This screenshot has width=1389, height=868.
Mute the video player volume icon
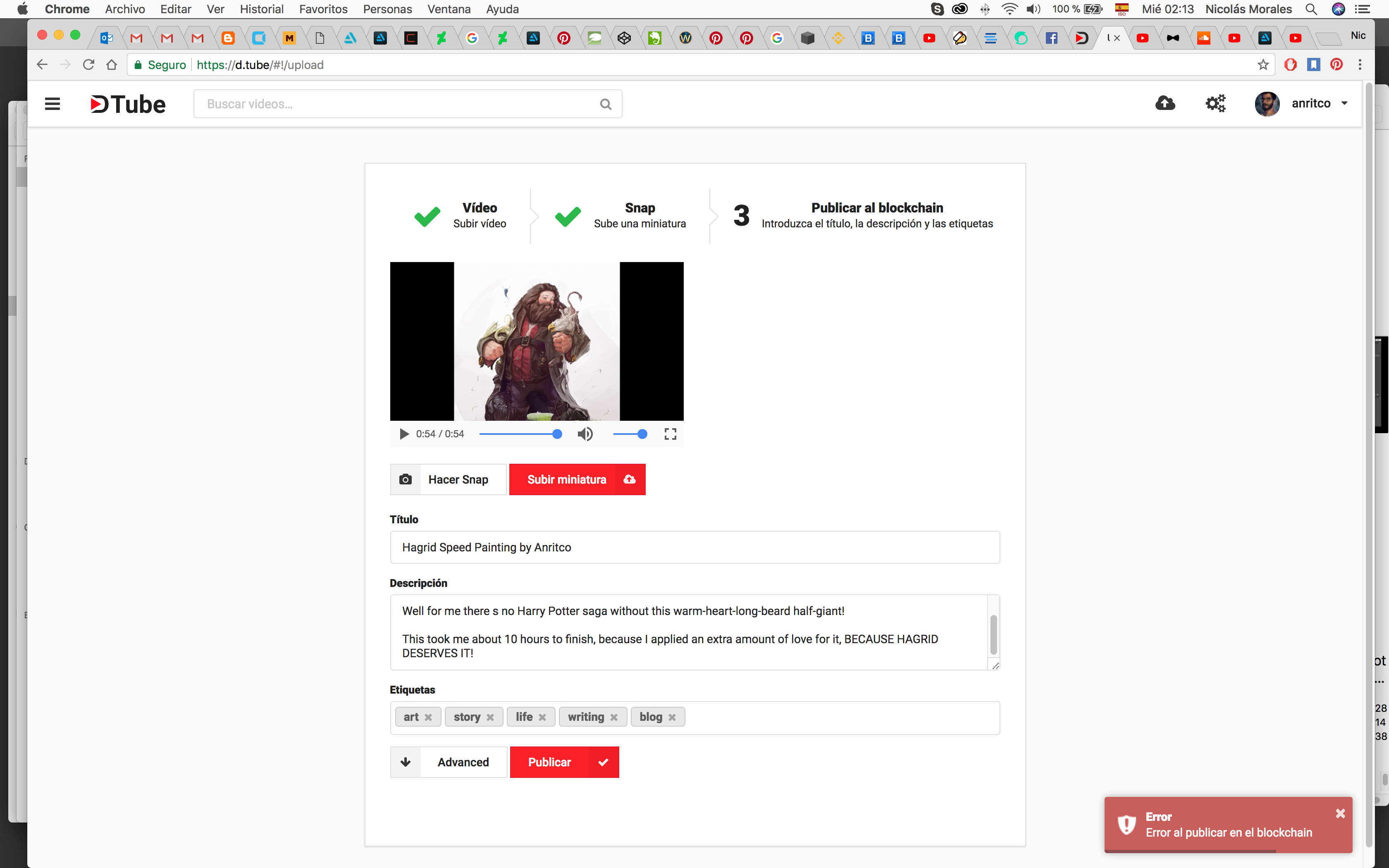click(x=585, y=434)
